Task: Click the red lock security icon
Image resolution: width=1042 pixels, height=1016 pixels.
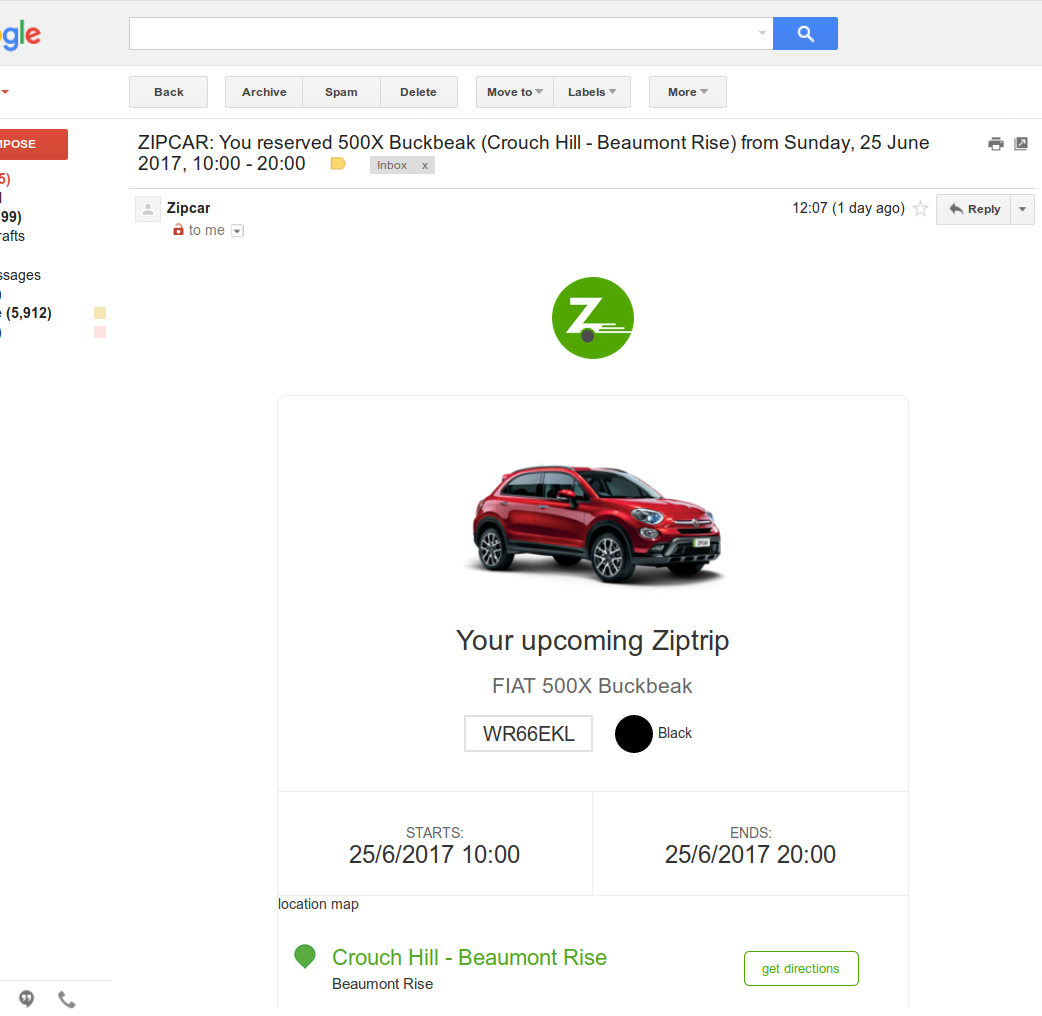Action: click(x=178, y=230)
